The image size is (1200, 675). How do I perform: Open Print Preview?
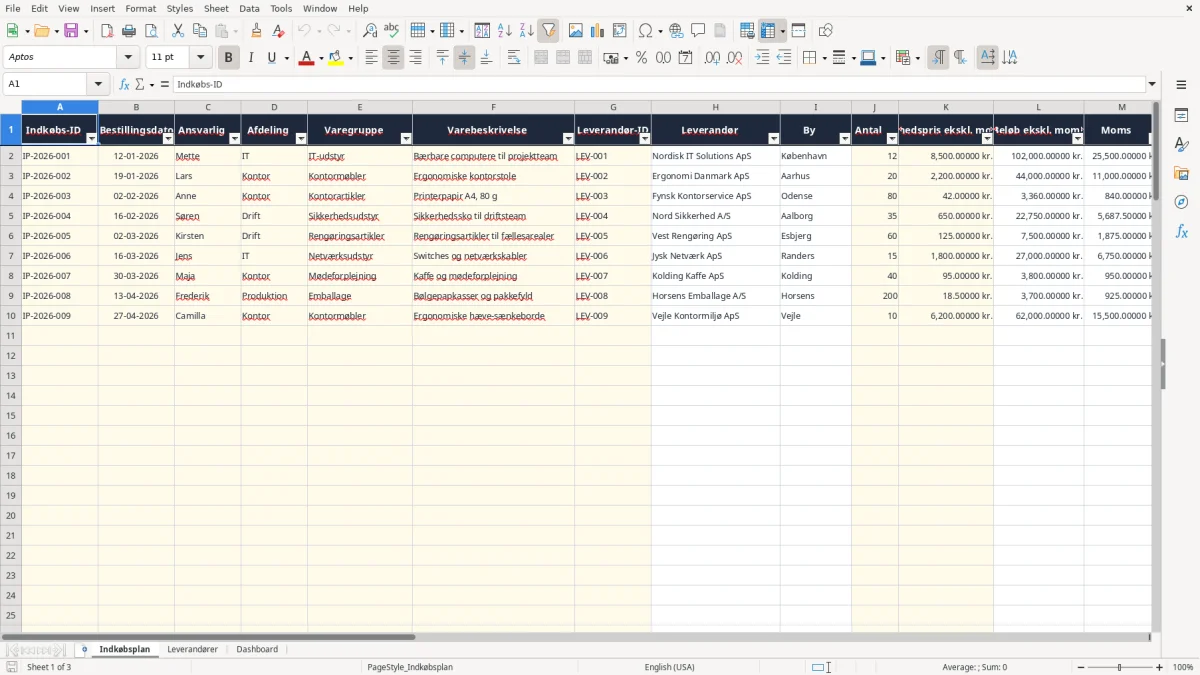point(150,31)
